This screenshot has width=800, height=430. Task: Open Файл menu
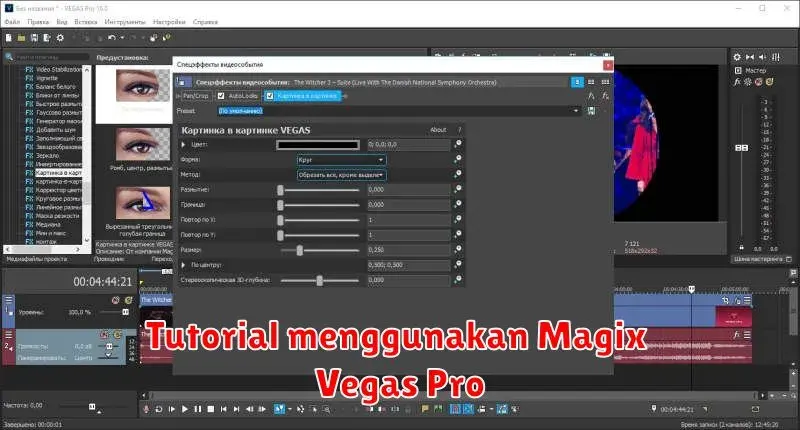[12, 22]
